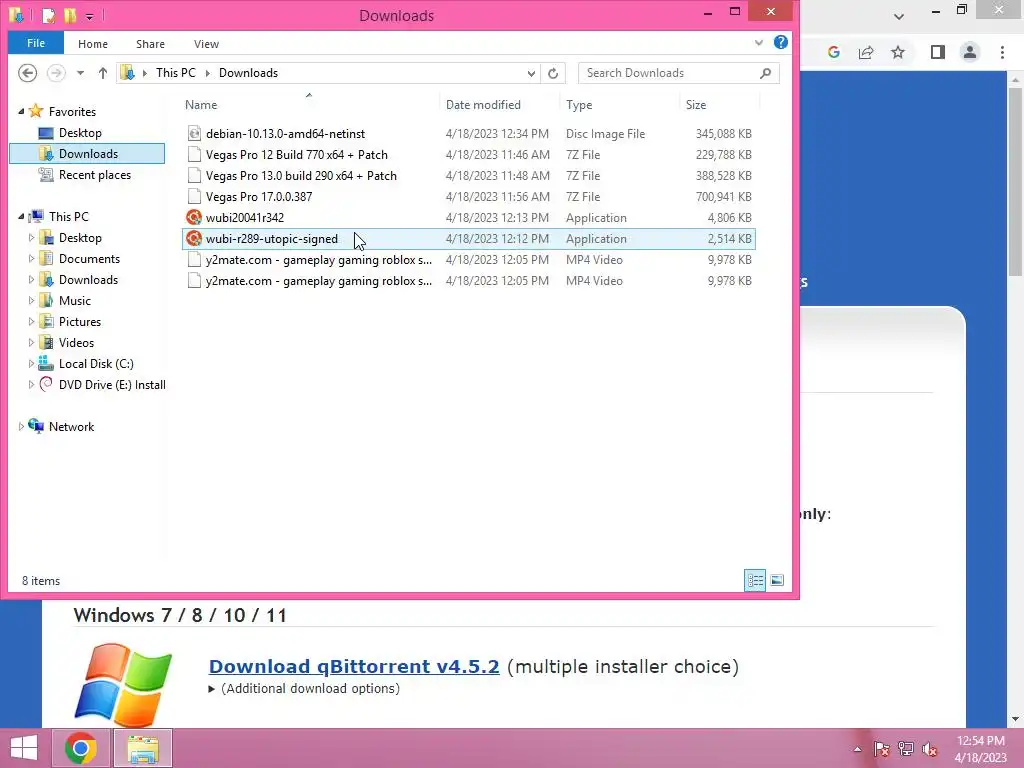Screen dimensions: 1024x768
Task: Click the Action Center flag tray icon
Action: (x=881, y=749)
